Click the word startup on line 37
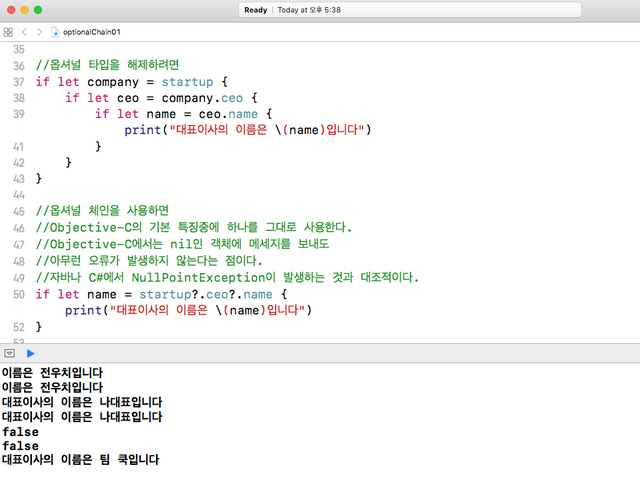640x479 pixels. coord(187,82)
